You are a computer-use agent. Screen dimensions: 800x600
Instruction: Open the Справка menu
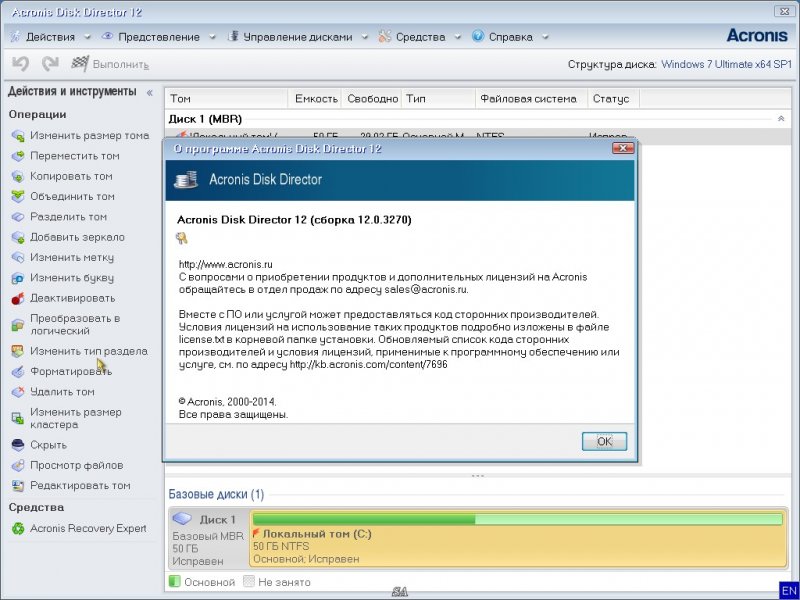(x=511, y=37)
